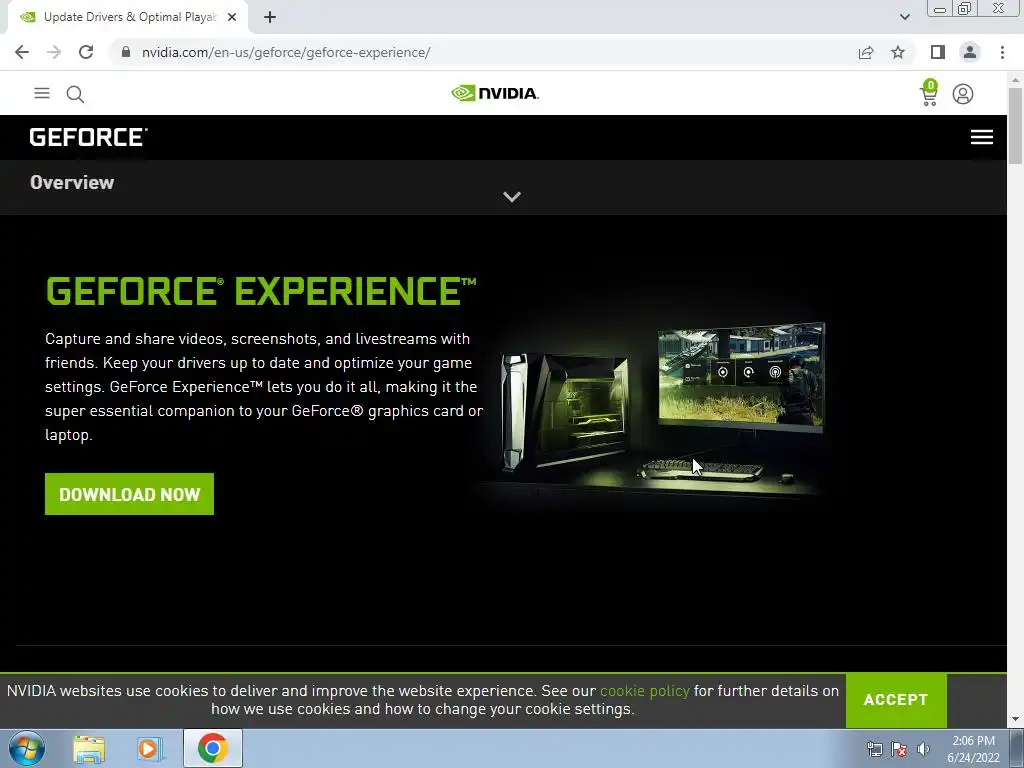Open network status tray icon
This screenshot has height=768, width=1024.
point(874,749)
